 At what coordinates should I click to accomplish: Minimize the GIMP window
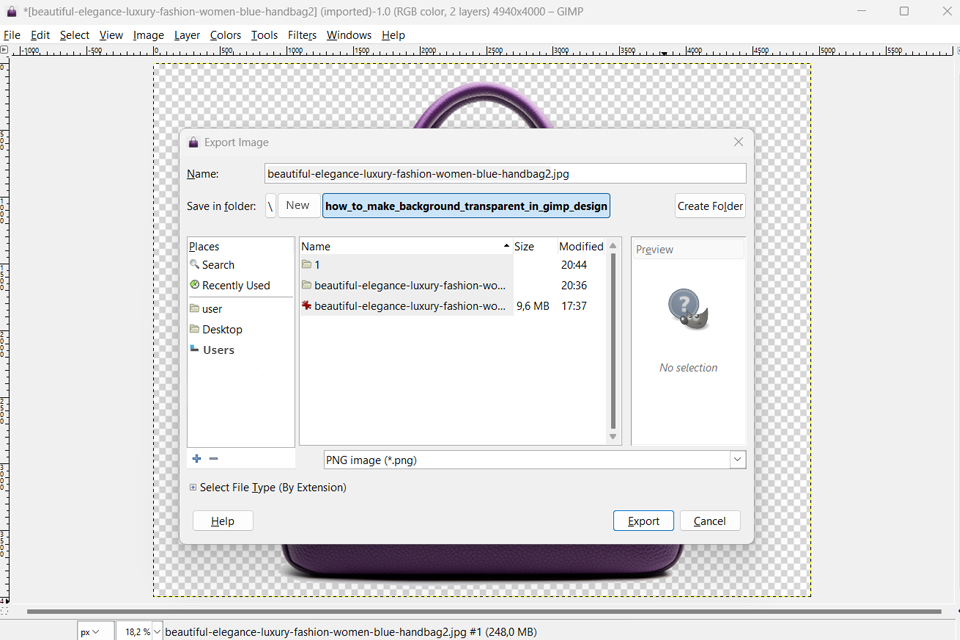click(861, 11)
